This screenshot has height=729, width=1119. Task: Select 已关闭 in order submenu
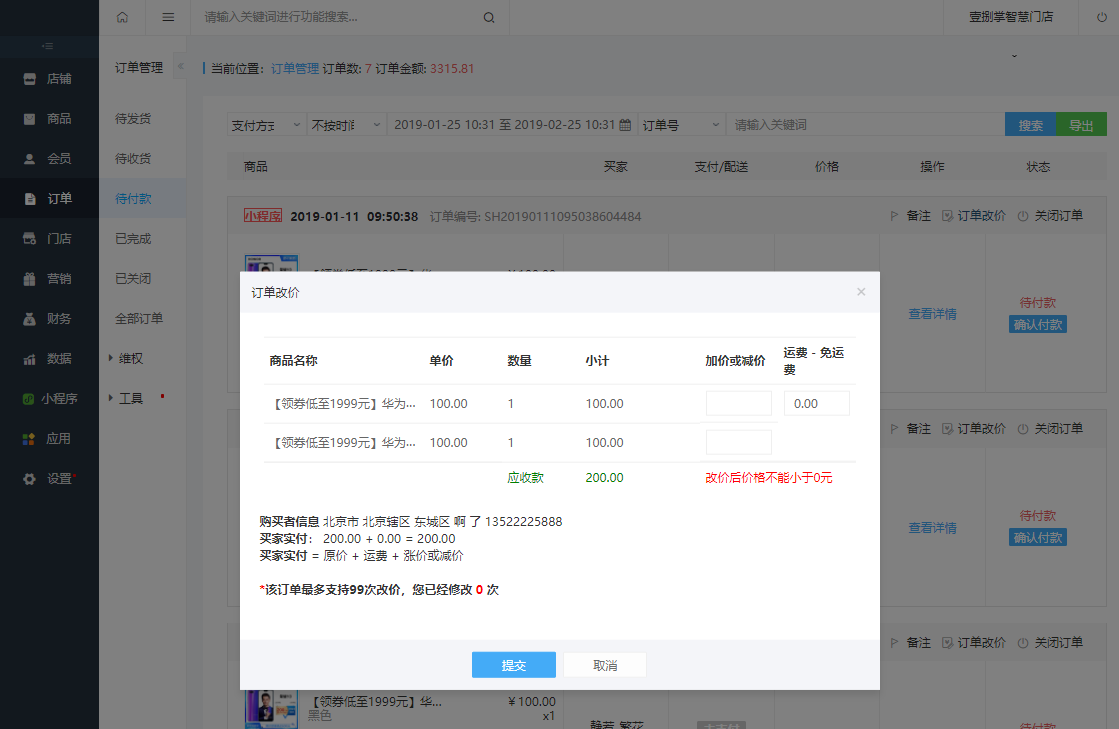click(x=133, y=278)
